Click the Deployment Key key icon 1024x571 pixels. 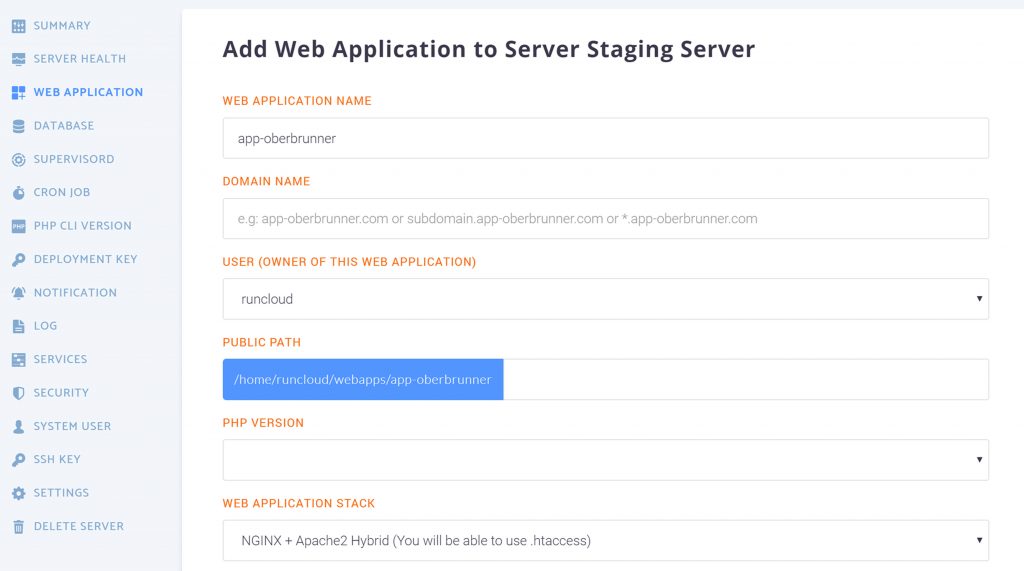coord(18,259)
